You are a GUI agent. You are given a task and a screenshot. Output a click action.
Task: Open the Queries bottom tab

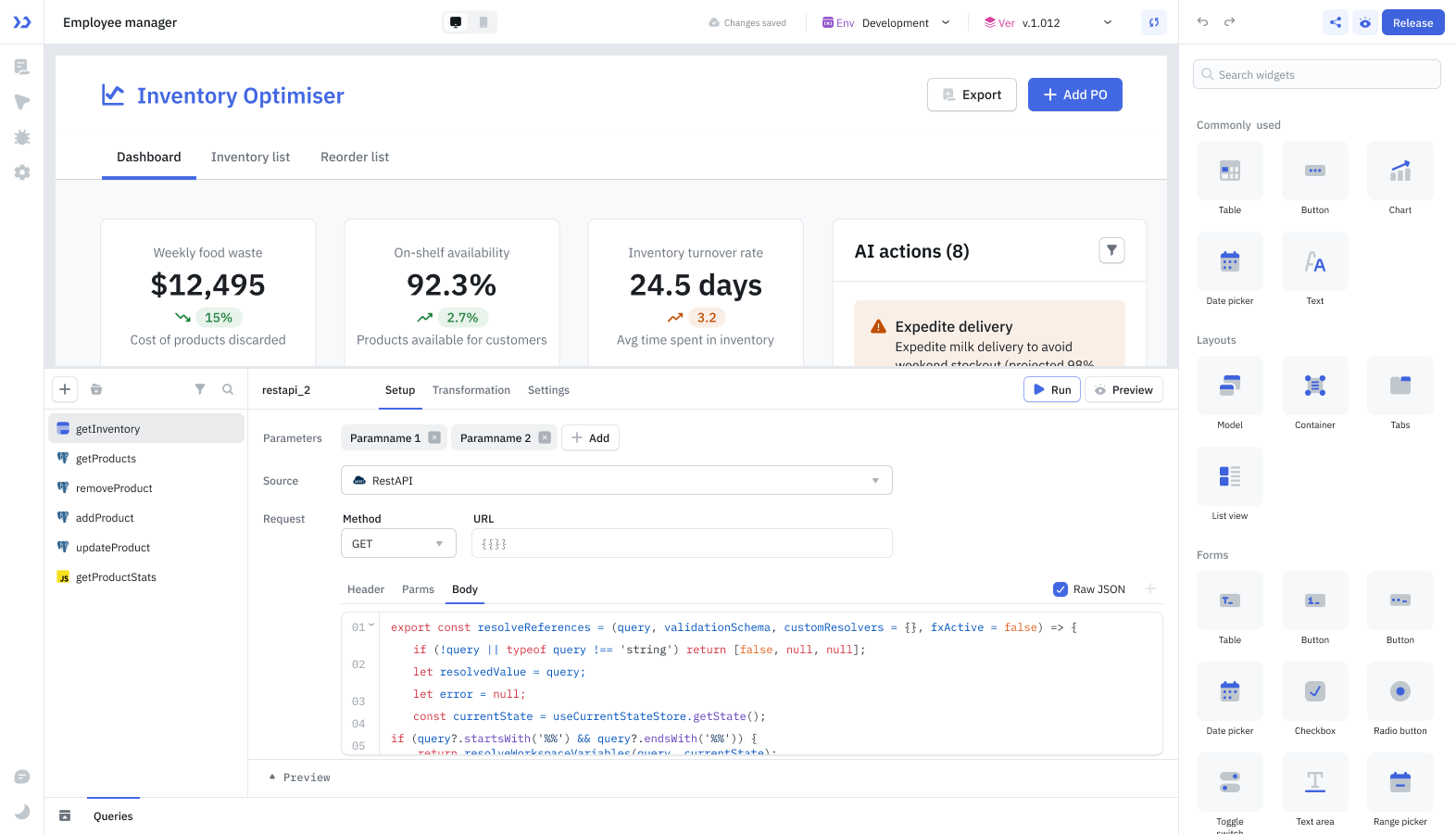point(113,816)
